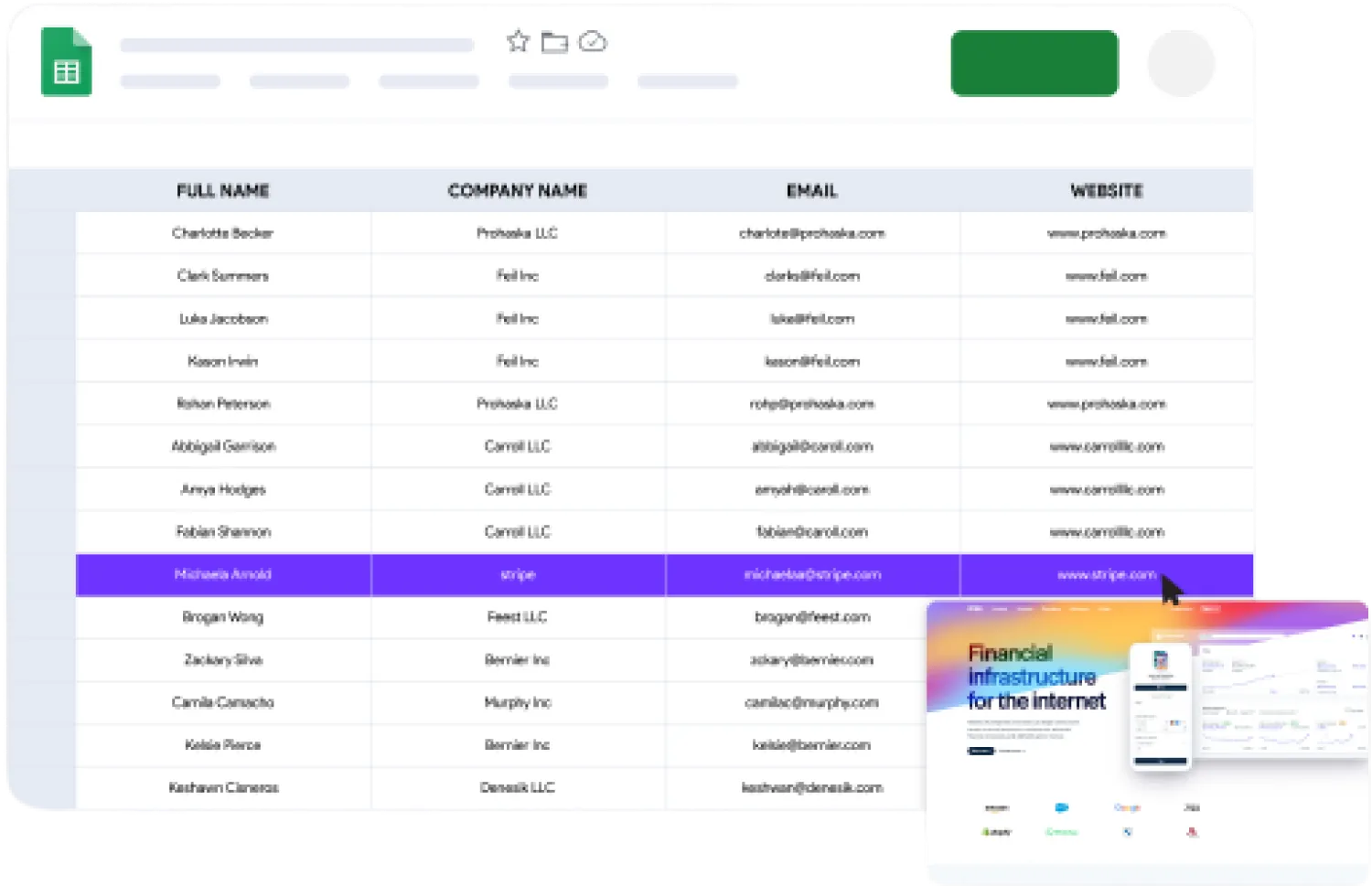Viewport: 1372px width, 886px height.
Task: Open the website link in Fabian Shannon's row
Action: 1107,531
